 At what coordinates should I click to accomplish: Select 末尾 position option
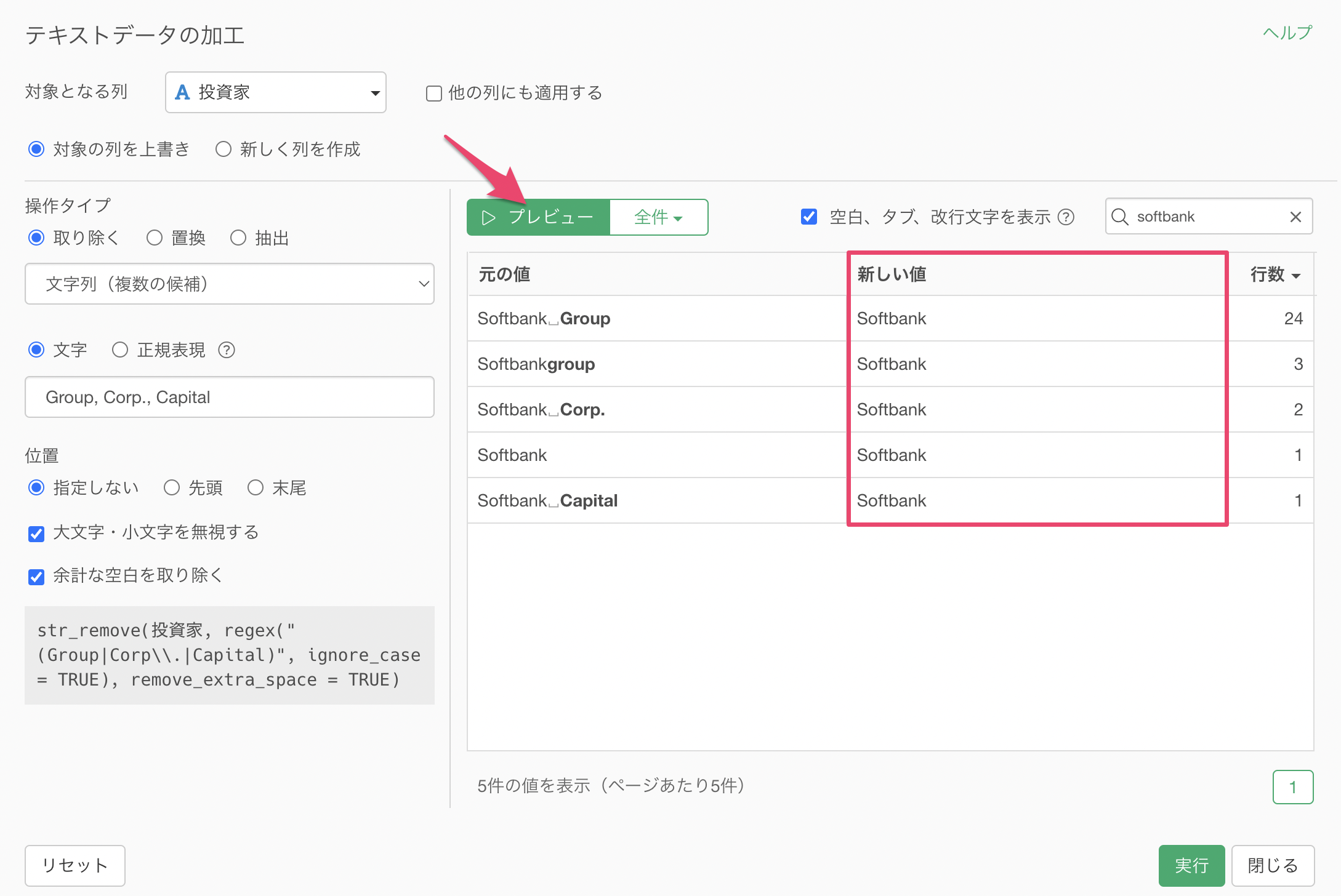256,487
